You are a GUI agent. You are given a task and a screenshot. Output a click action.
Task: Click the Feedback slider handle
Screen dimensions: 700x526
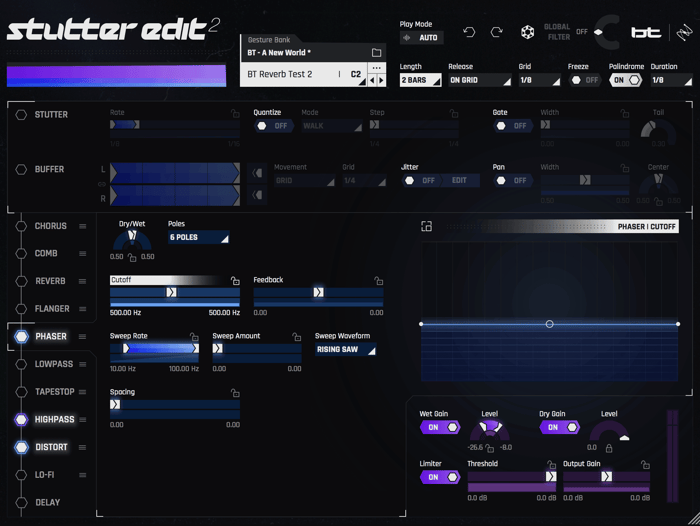coord(318,292)
